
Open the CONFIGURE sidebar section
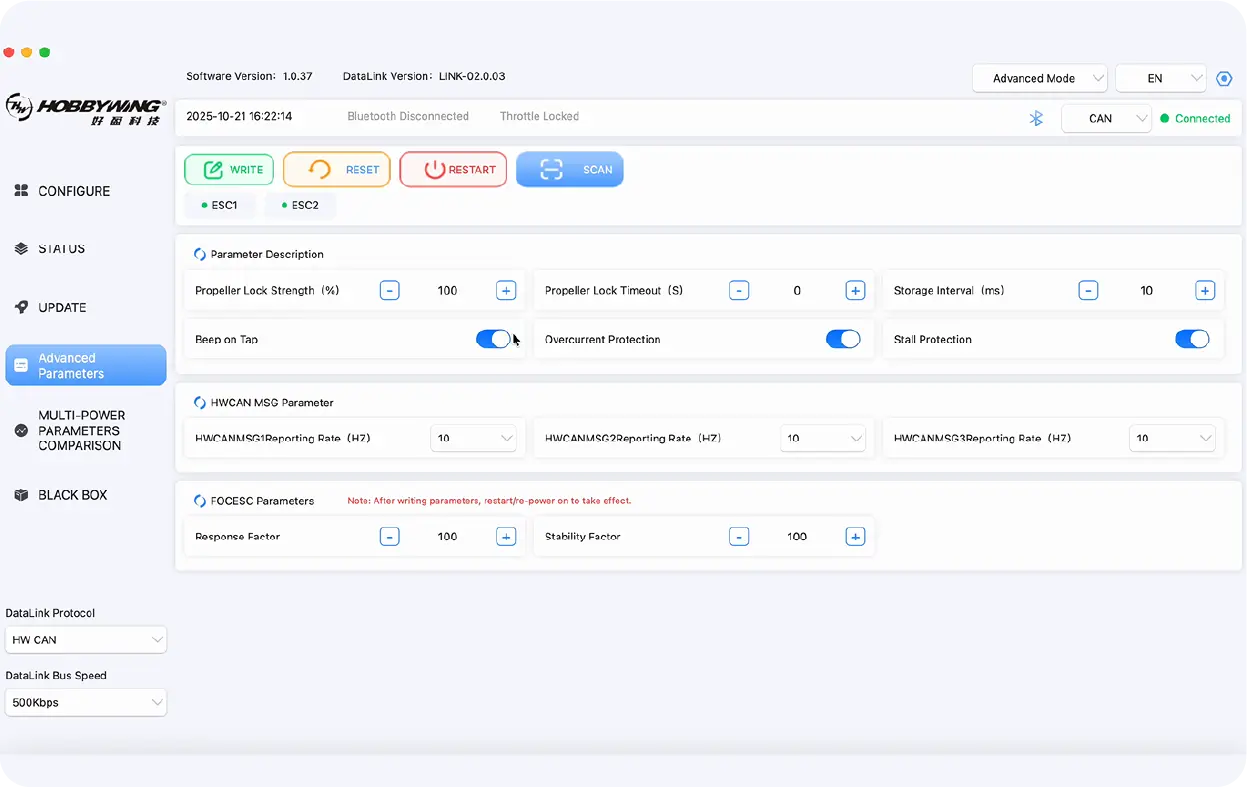[74, 191]
